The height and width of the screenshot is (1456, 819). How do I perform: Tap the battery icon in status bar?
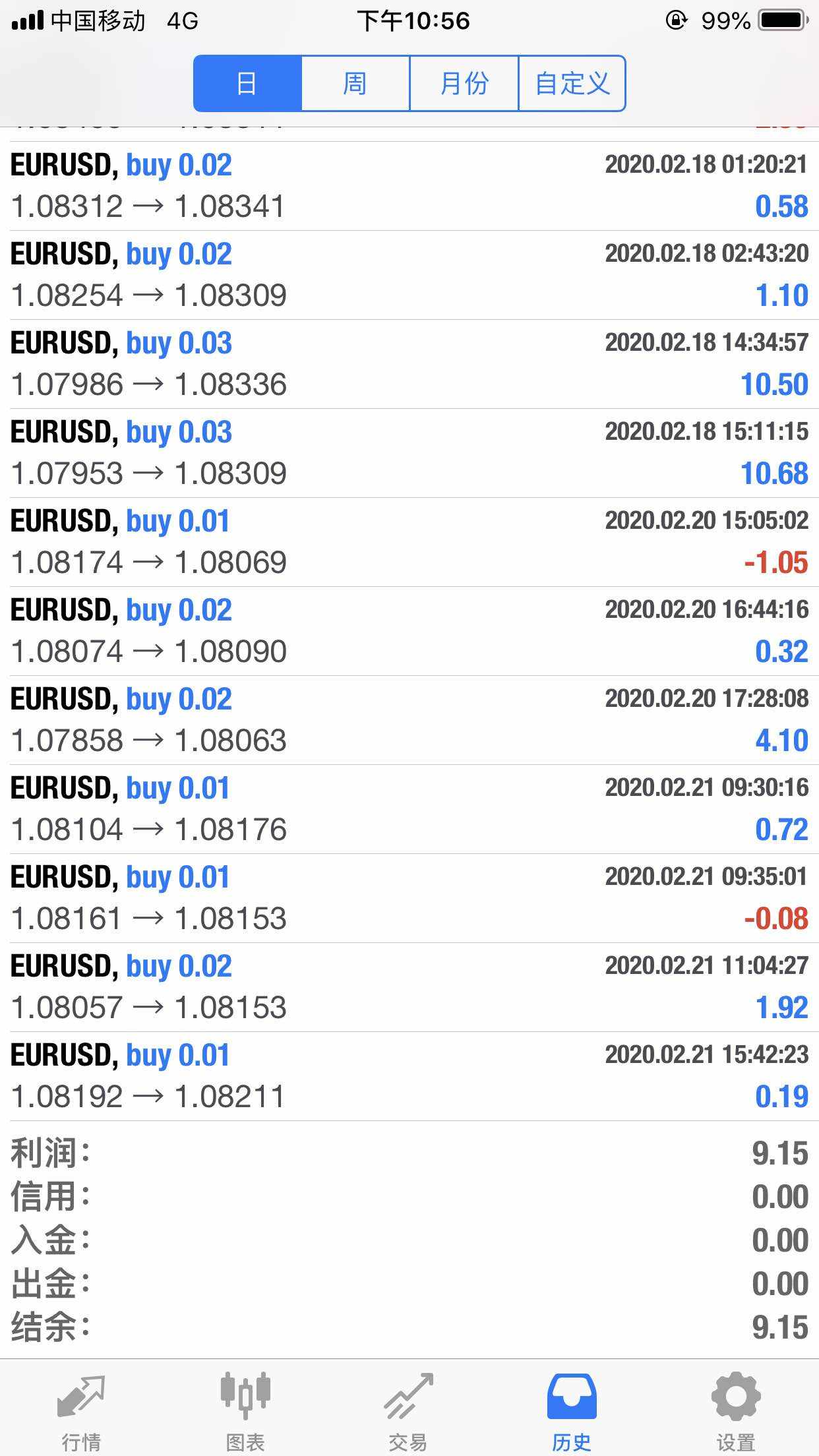point(783,21)
